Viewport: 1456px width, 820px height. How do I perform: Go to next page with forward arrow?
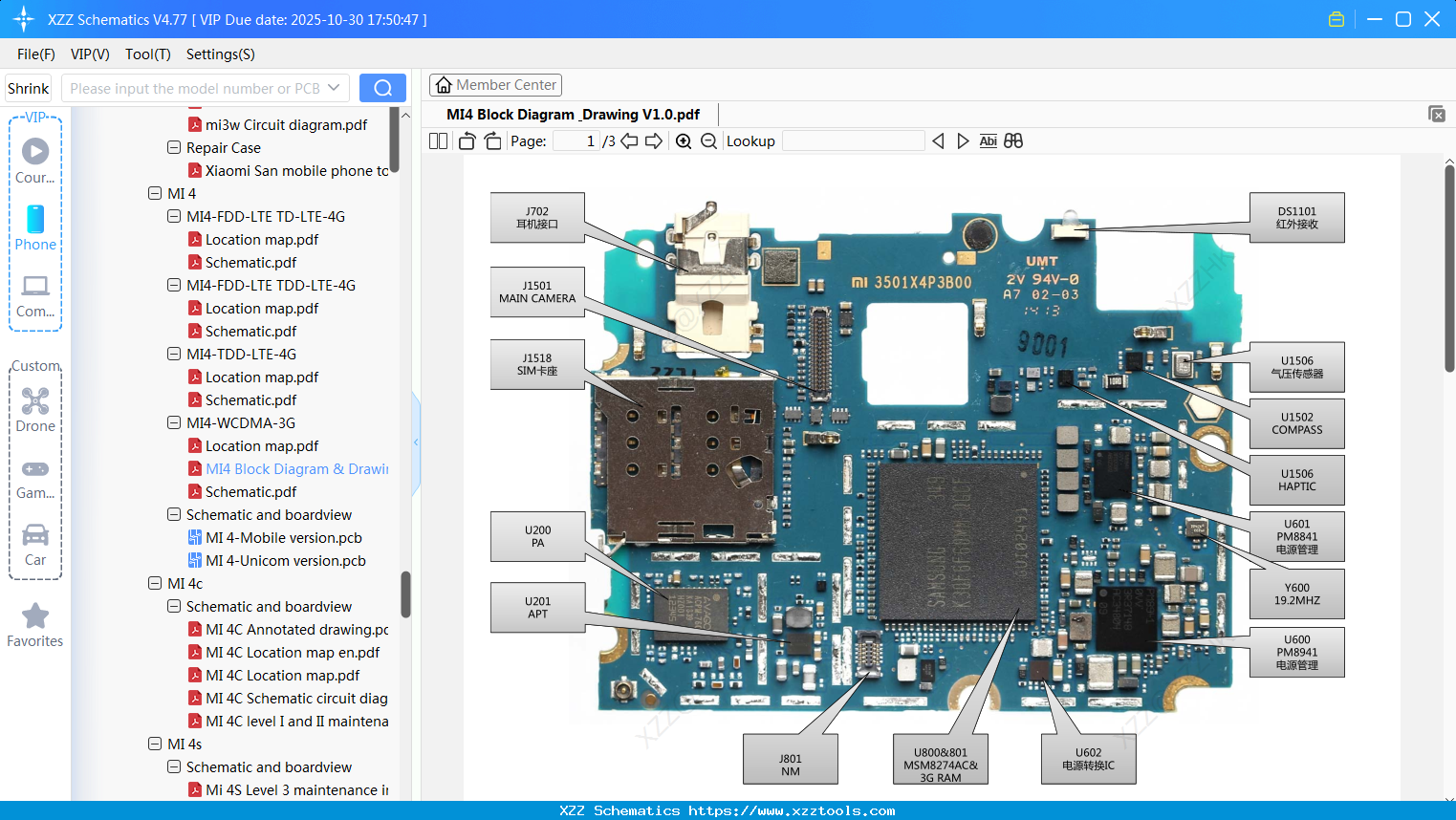[652, 140]
